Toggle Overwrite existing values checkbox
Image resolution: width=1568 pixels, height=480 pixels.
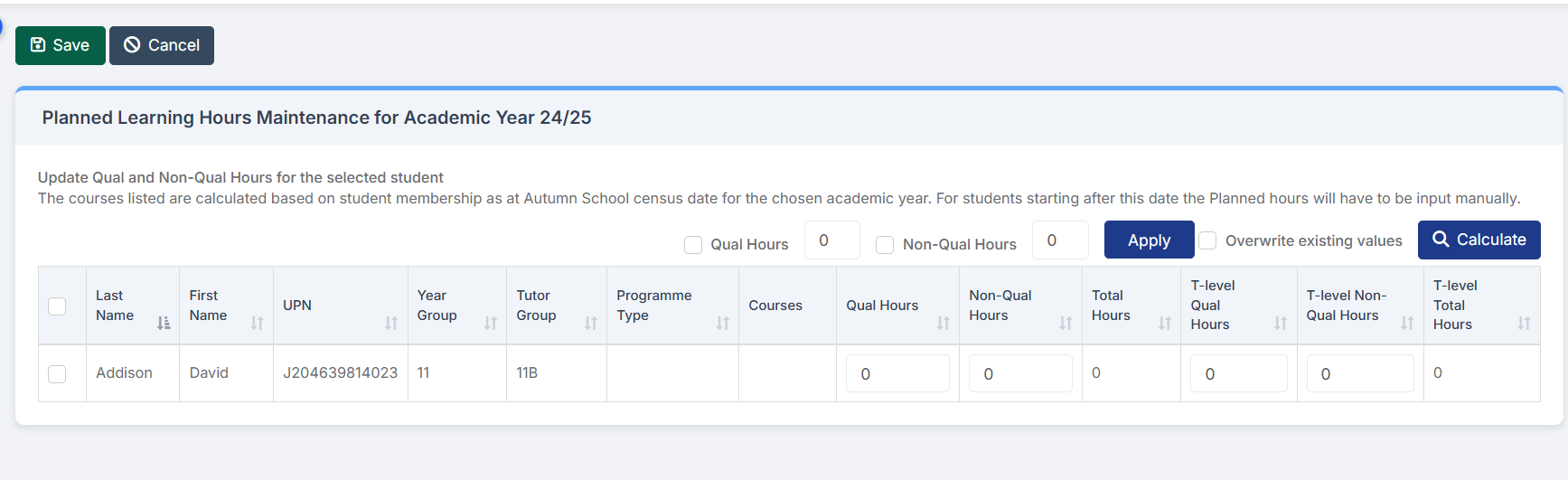1207,240
